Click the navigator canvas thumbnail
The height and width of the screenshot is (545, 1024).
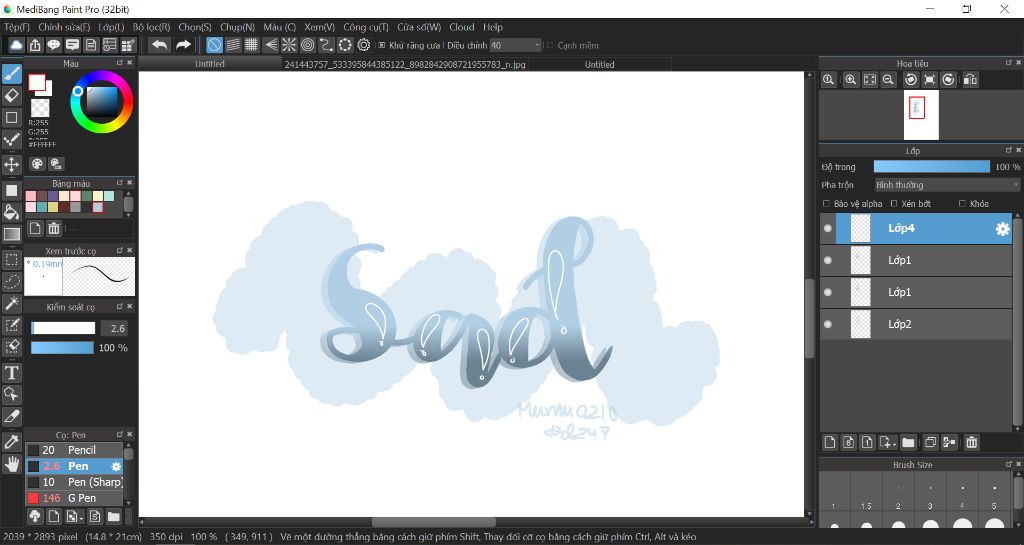click(x=921, y=115)
